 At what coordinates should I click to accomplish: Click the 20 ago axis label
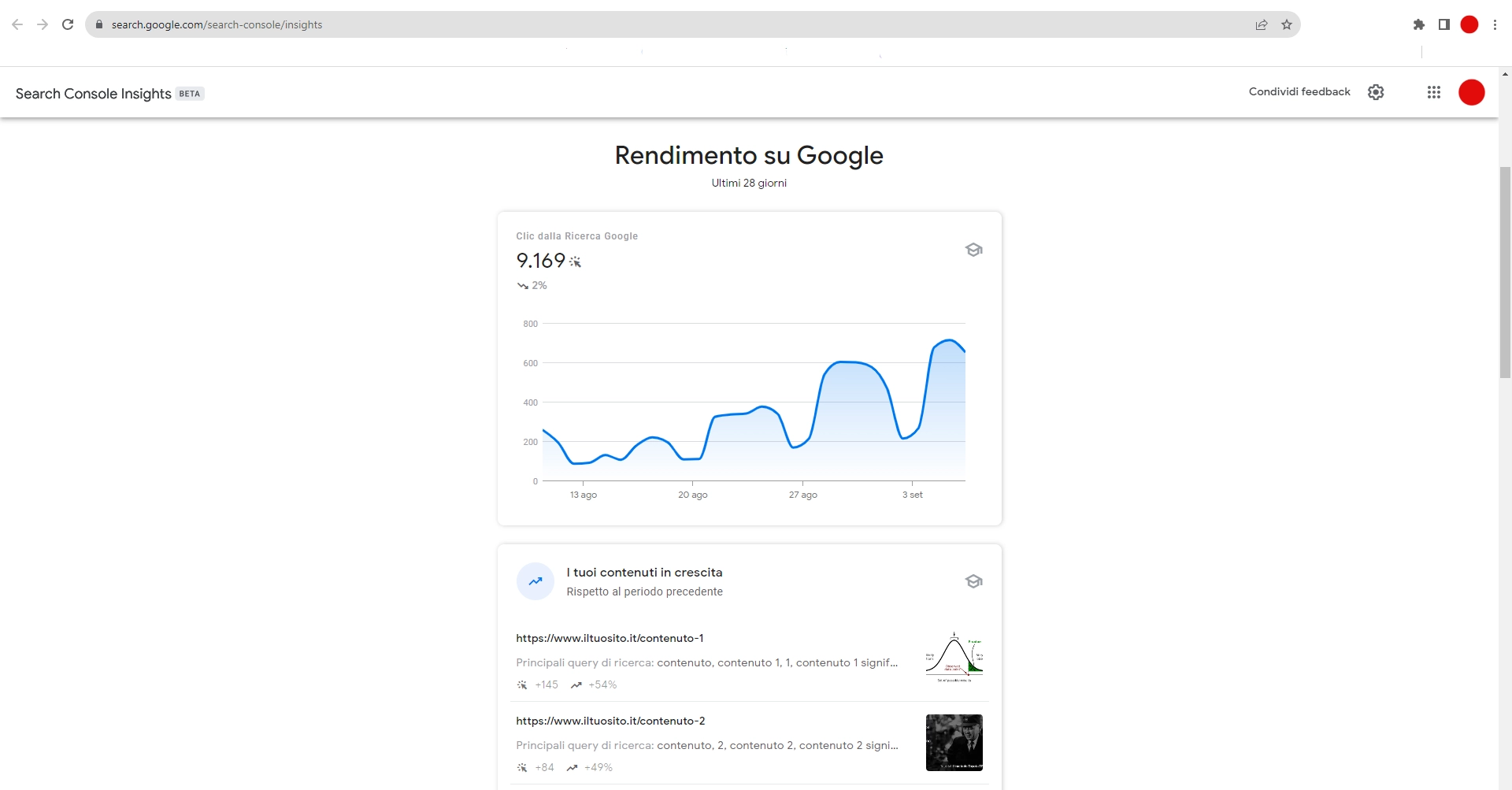tap(693, 495)
